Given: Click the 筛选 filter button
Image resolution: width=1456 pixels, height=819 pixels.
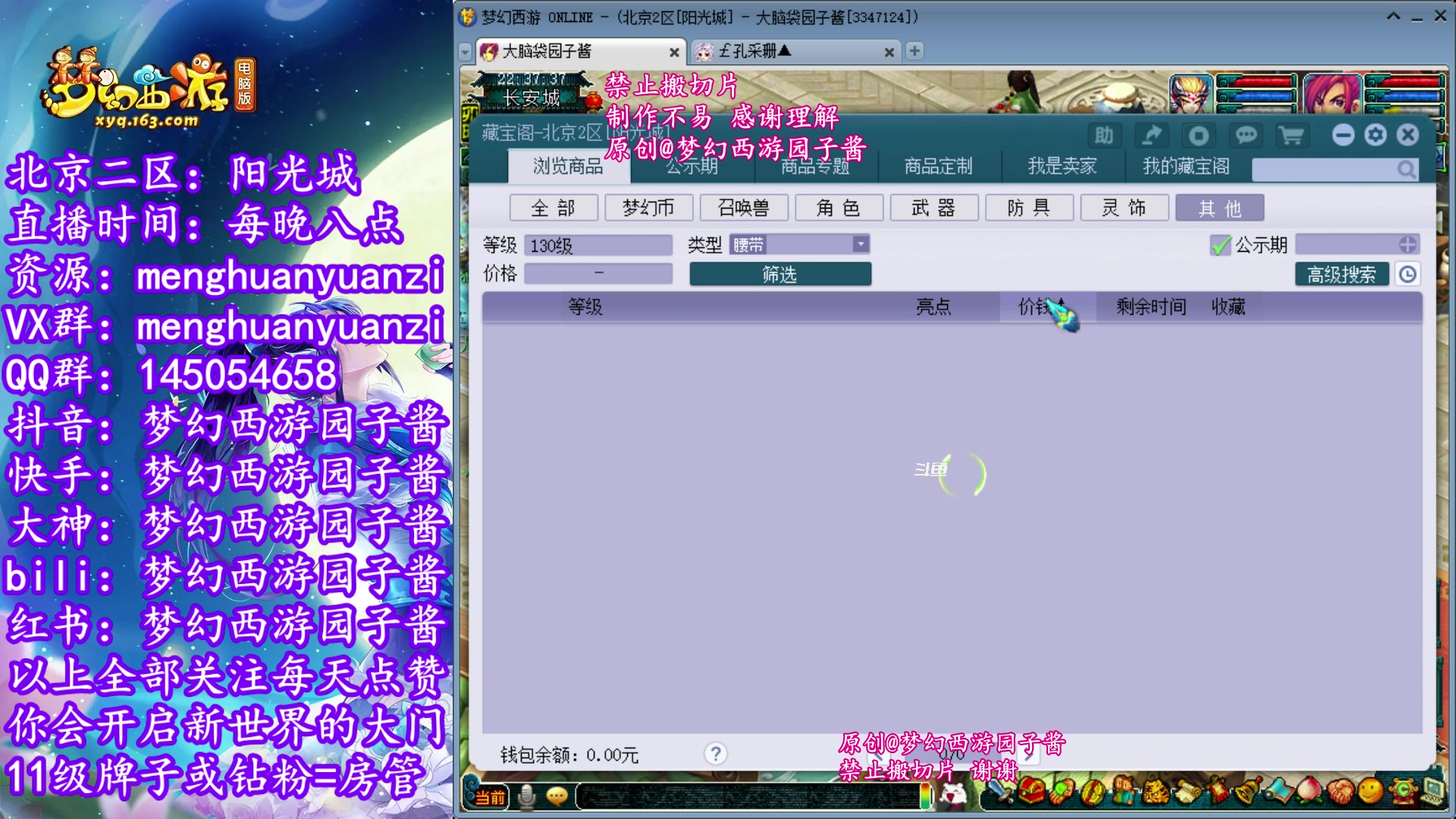Looking at the screenshot, I should pos(780,274).
